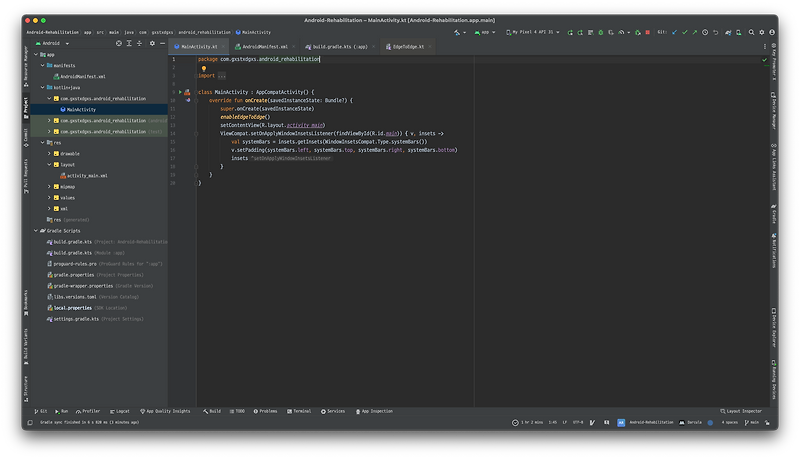Open the My Pixel 4 device dropdown

tap(535, 32)
